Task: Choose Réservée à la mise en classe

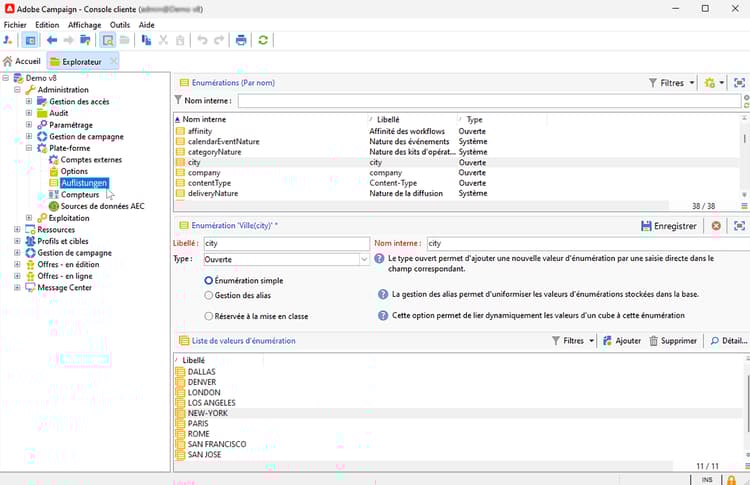Action: coord(209,315)
